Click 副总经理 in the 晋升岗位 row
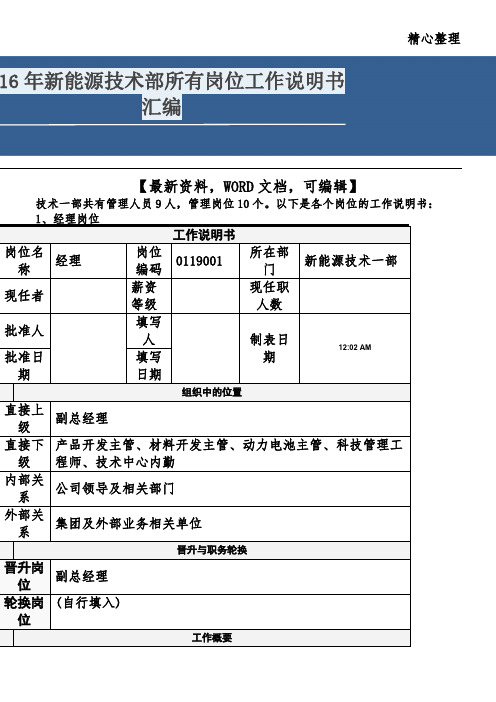This screenshot has width=496, height=702. [x=81, y=576]
